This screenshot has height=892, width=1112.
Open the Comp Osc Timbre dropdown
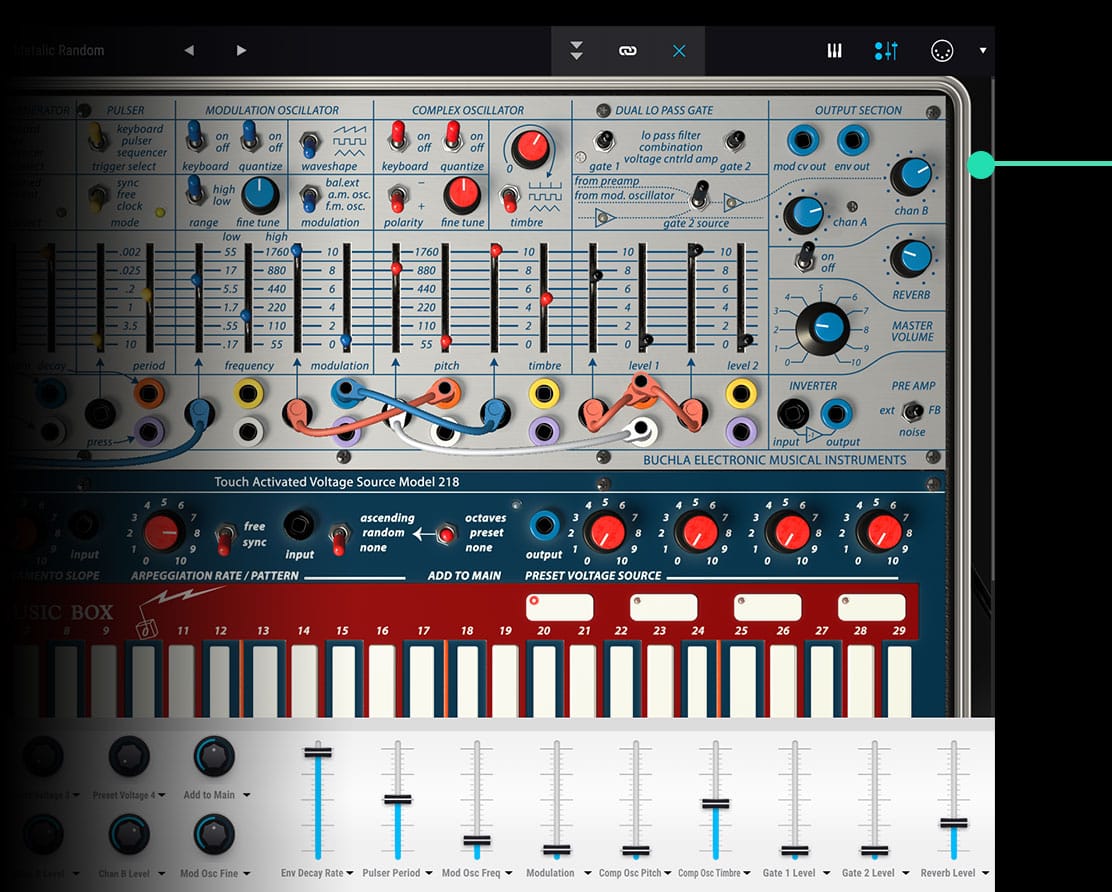coord(747,874)
